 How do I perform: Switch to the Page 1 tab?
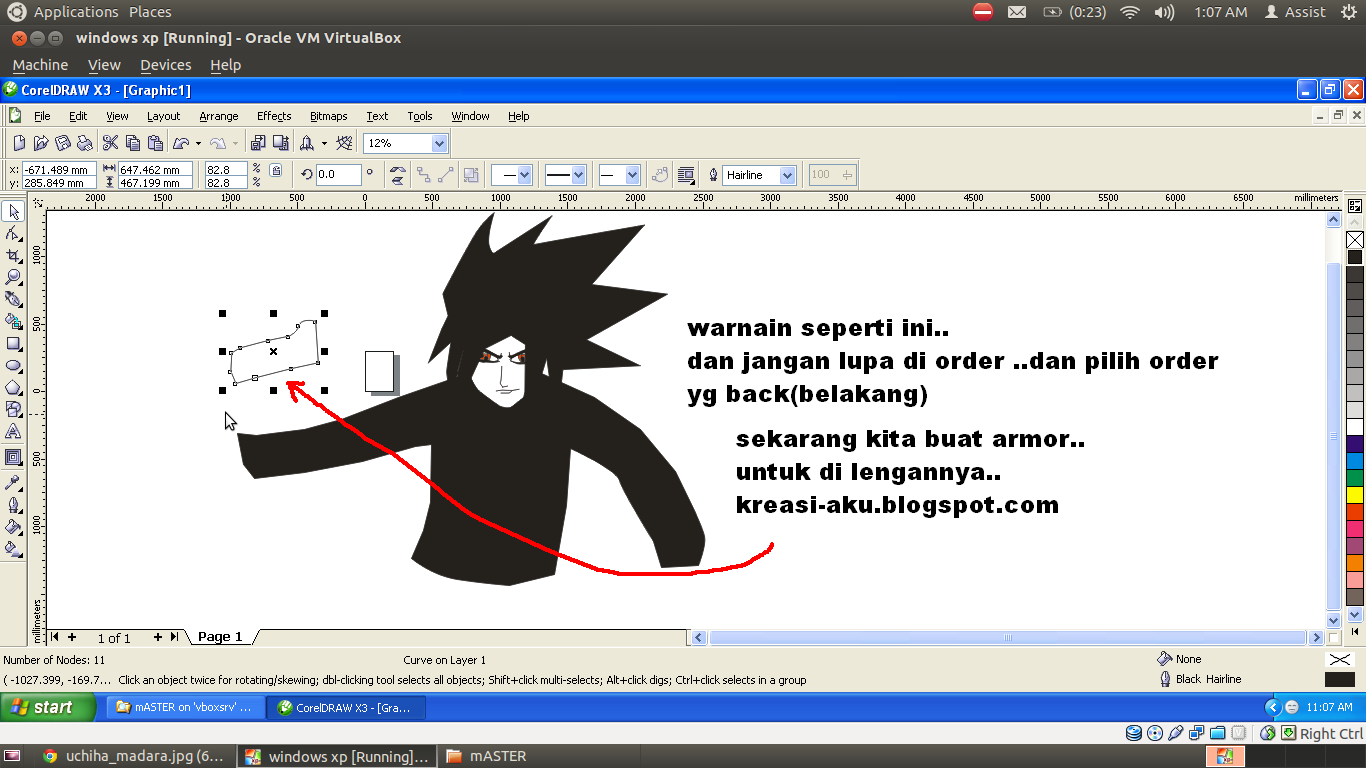(220, 637)
